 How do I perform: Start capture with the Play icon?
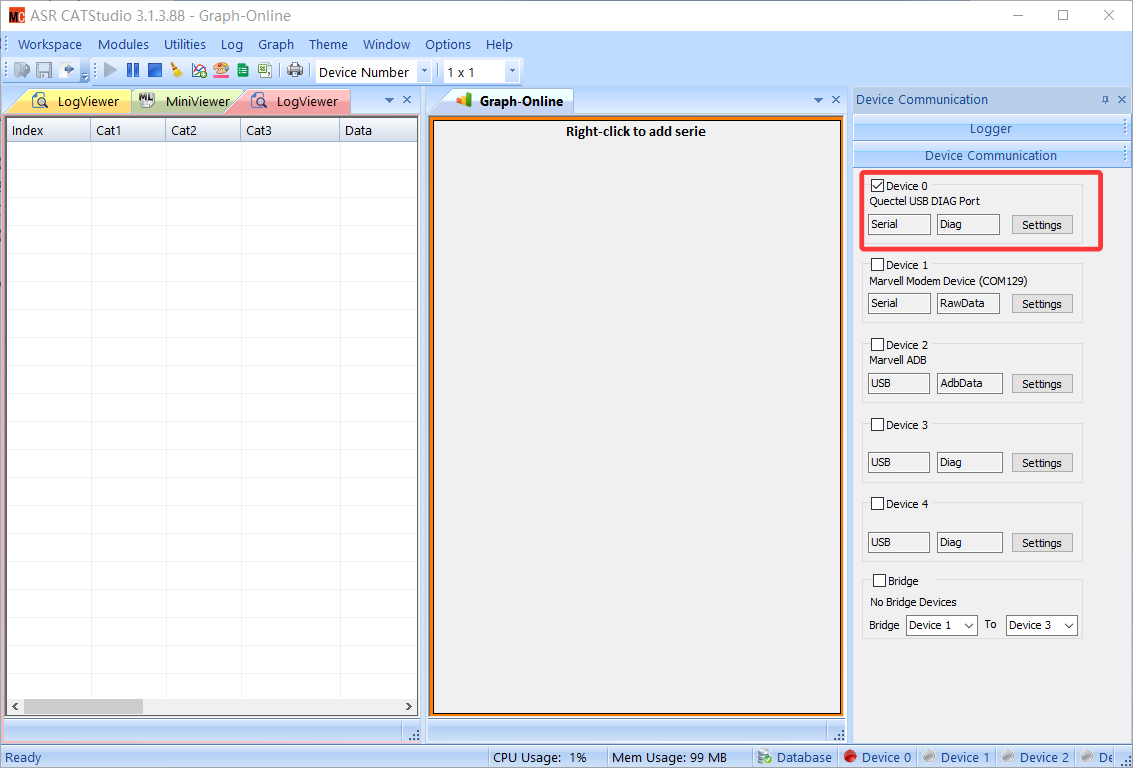tap(111, 70)
